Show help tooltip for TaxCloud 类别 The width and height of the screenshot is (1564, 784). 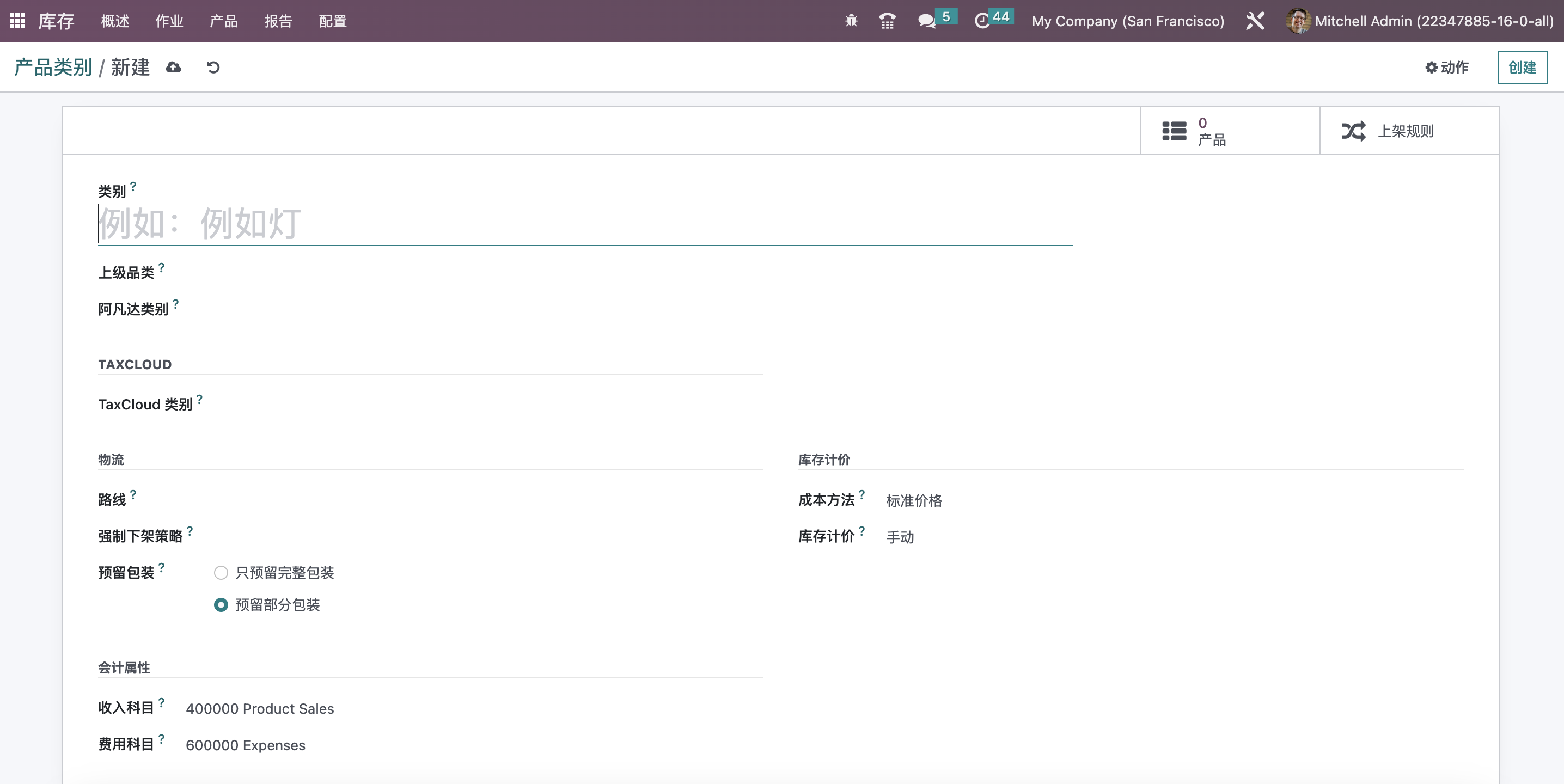(199, 399)
